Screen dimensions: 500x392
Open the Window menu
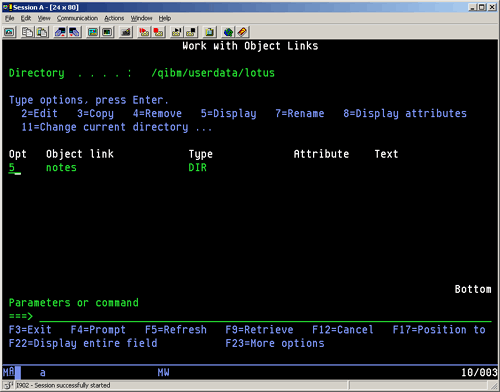[141, 18]
